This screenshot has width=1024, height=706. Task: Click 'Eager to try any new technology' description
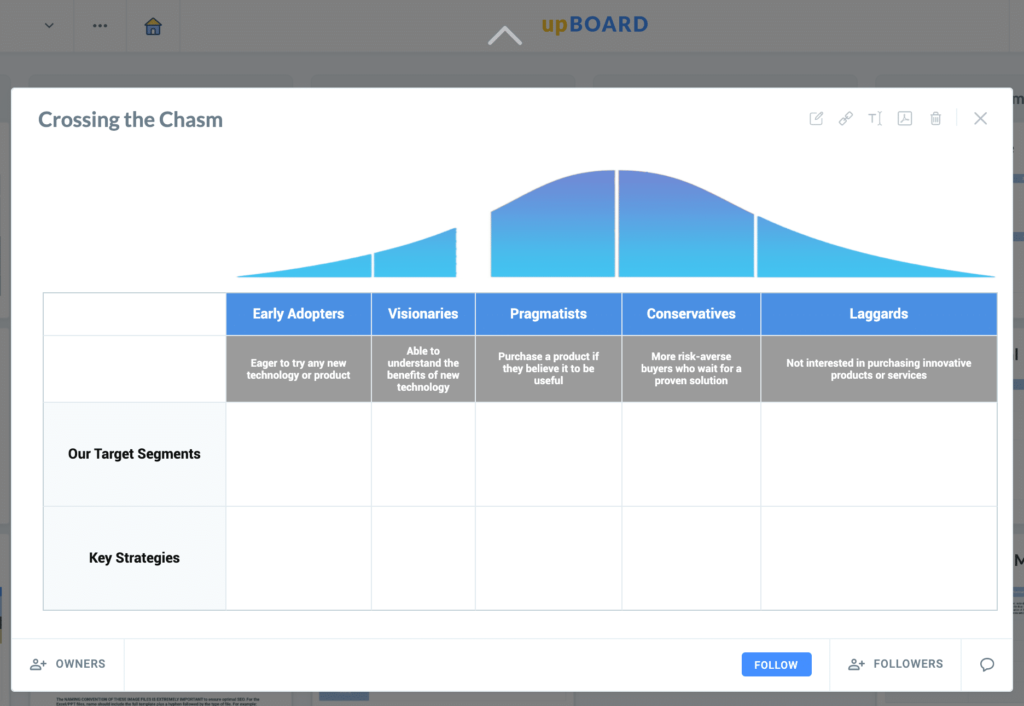pos(298,369)
